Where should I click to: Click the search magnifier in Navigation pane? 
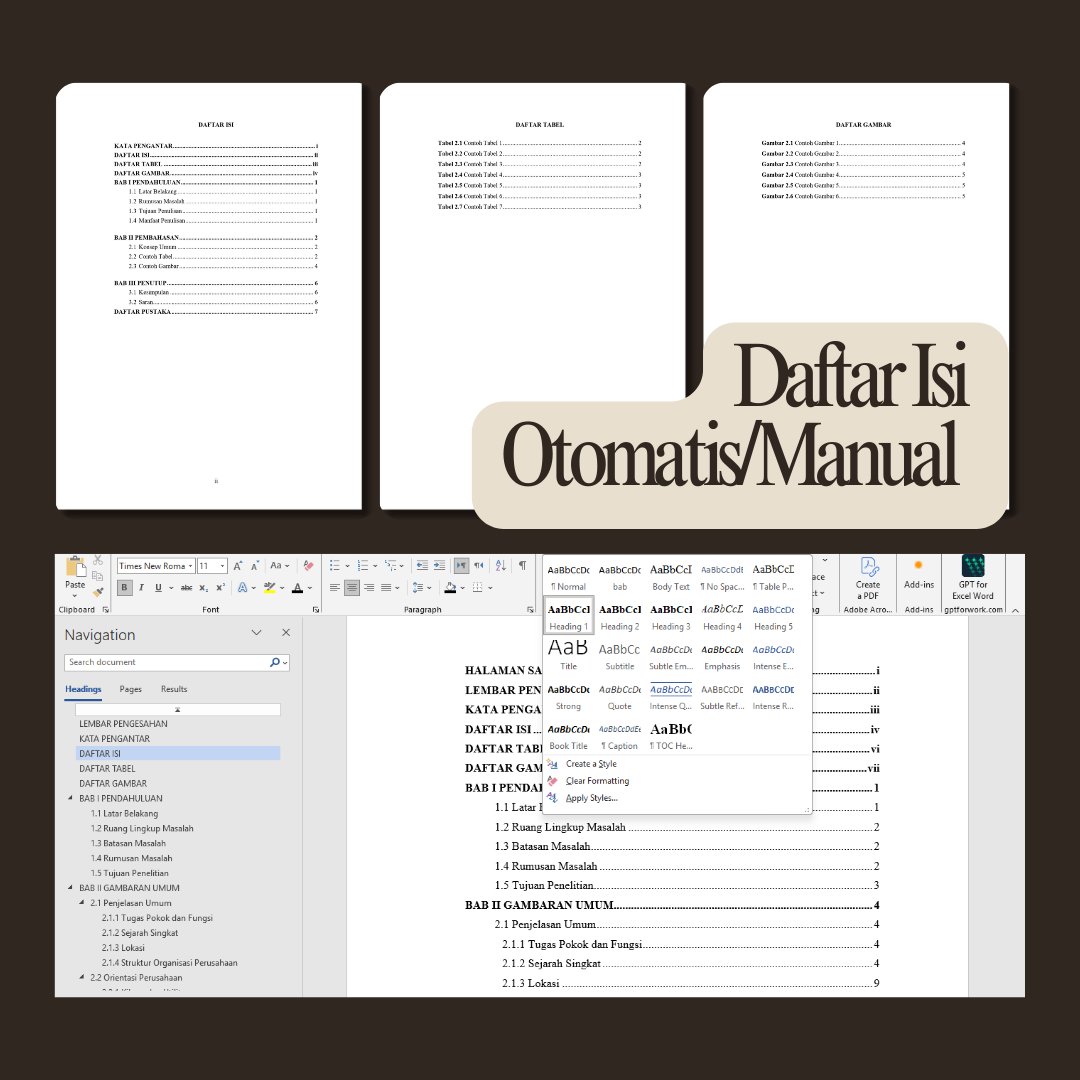click(275, 662)
